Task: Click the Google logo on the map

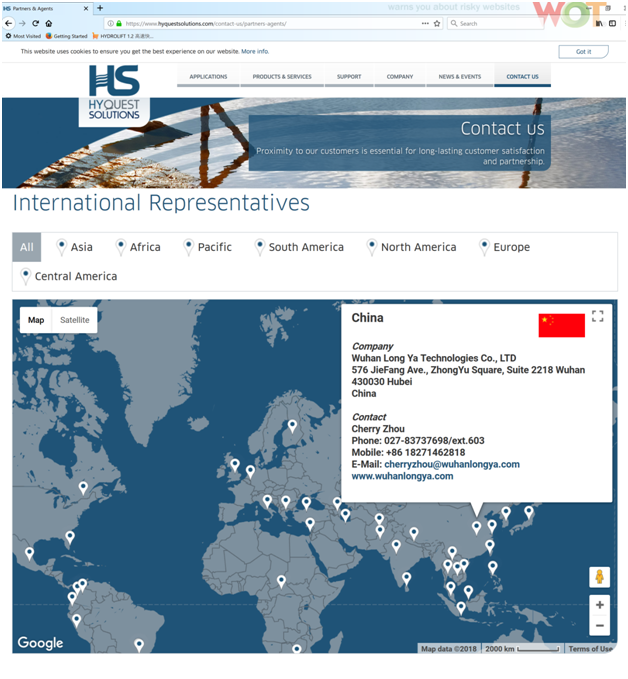Action: (40, 643)
